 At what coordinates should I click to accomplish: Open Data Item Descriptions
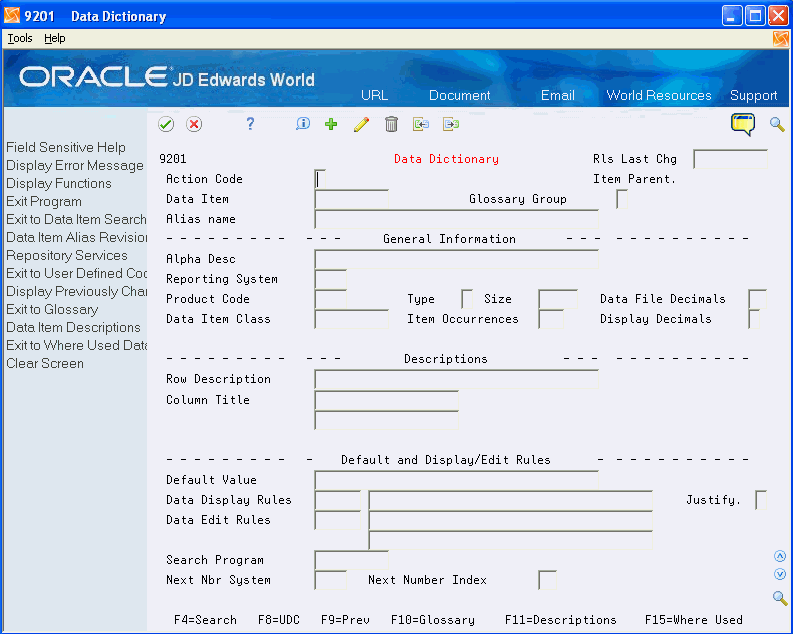[73, 327]
